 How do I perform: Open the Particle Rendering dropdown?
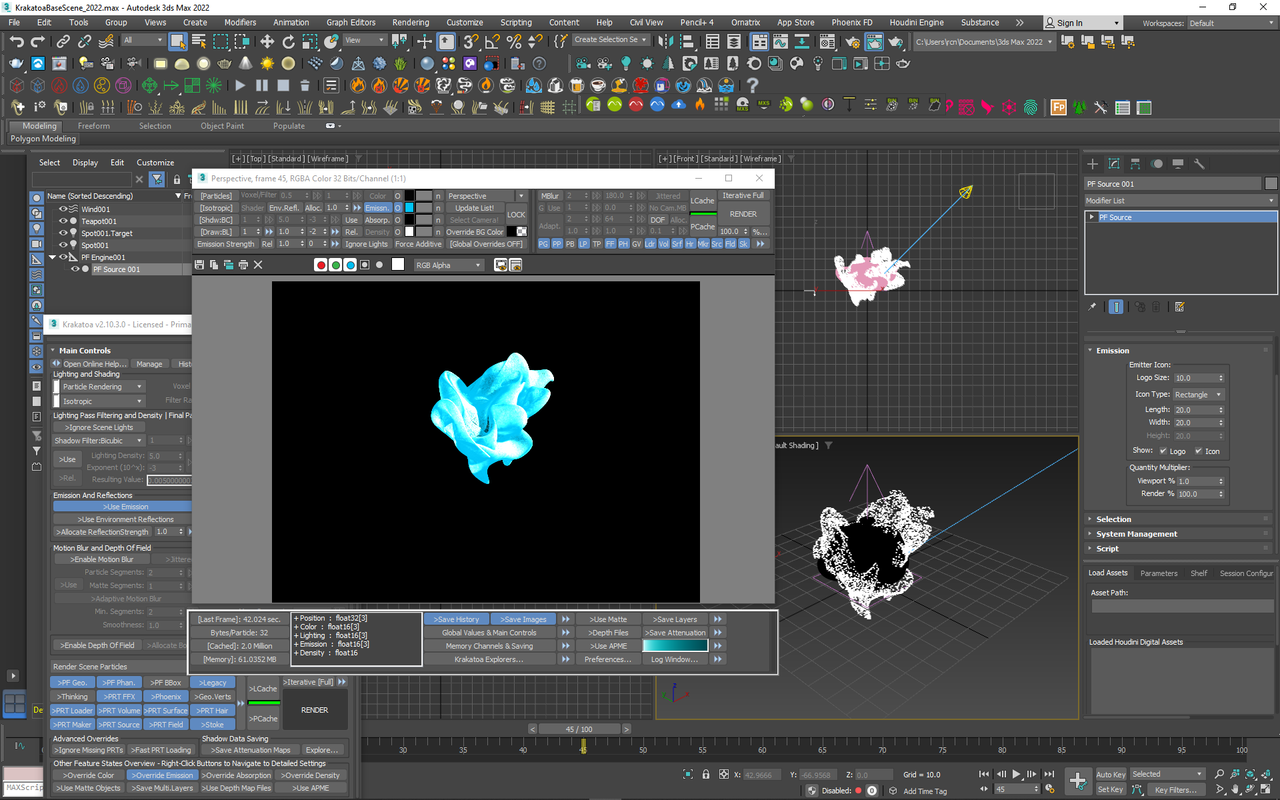point(104,387)
